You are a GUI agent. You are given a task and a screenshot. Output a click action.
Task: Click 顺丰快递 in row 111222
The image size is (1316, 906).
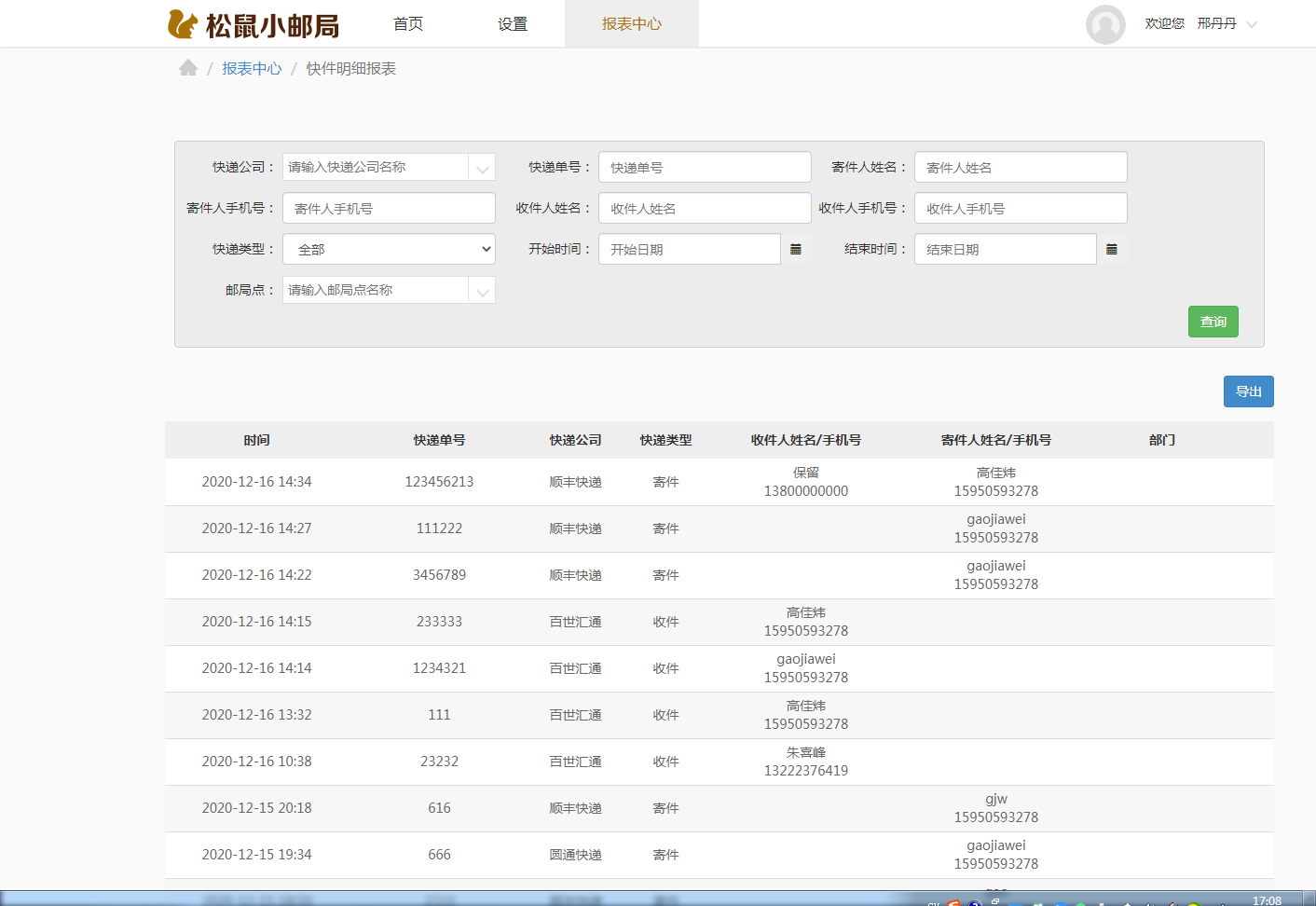pyautogui.click(x=576, y=528)
